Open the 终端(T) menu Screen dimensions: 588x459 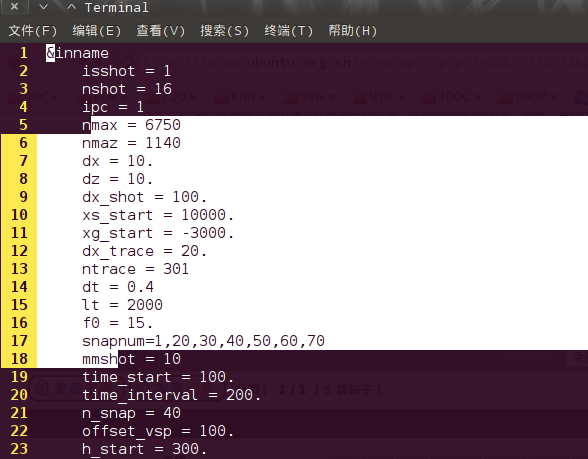tap(288, 31)
